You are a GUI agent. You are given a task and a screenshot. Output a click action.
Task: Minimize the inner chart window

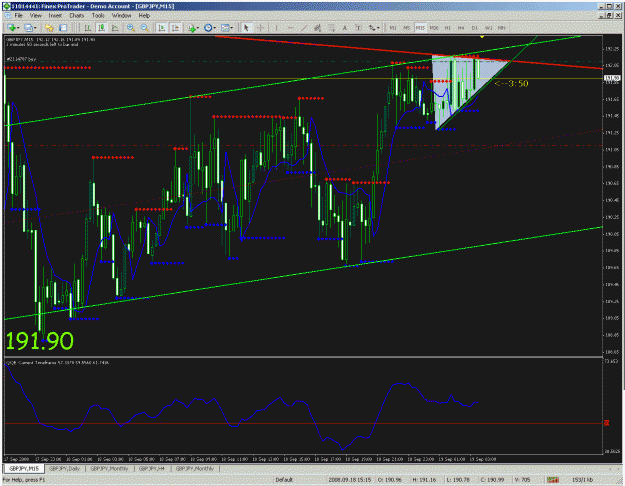(x=602, y=16)
